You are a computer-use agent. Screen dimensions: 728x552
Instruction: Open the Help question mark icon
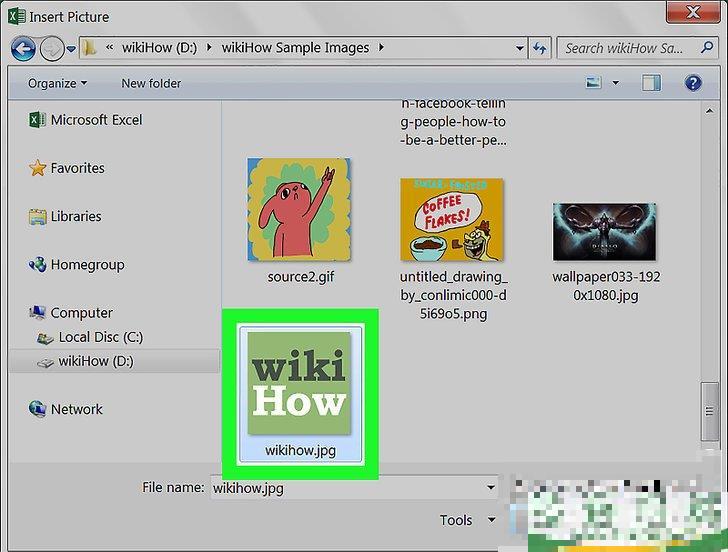pos(691,83)
